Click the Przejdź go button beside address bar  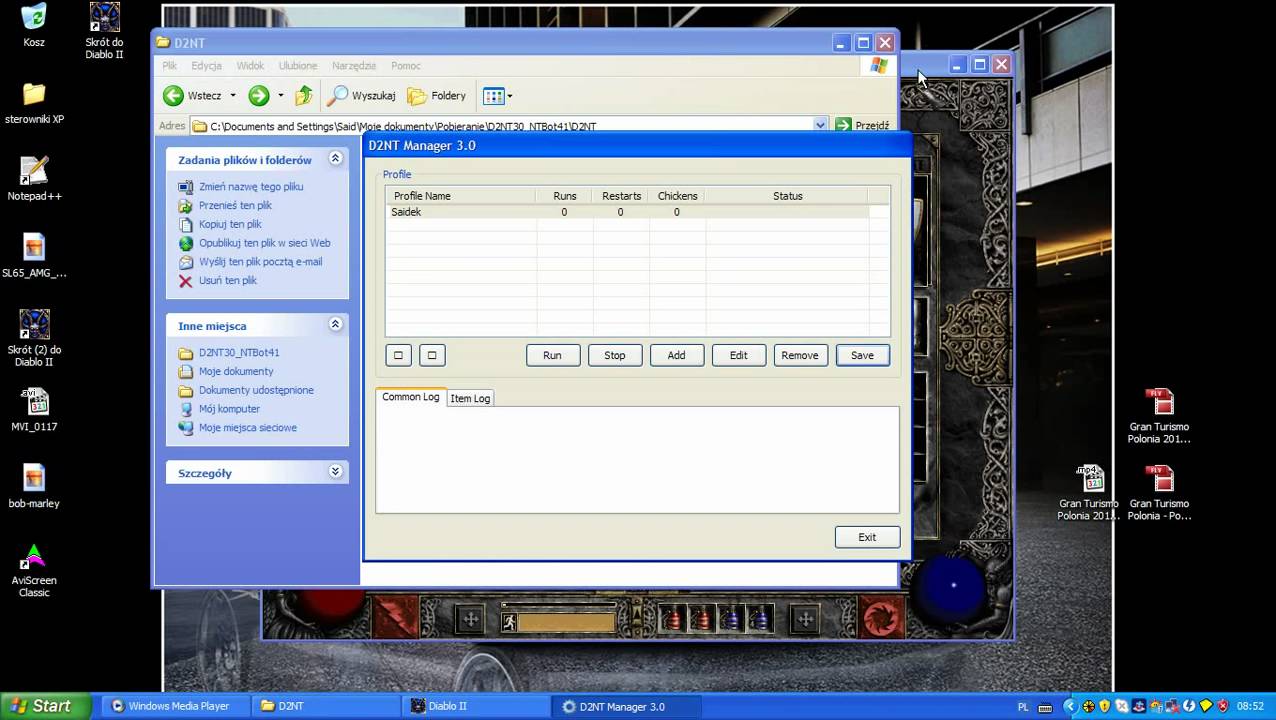(862, 126)
